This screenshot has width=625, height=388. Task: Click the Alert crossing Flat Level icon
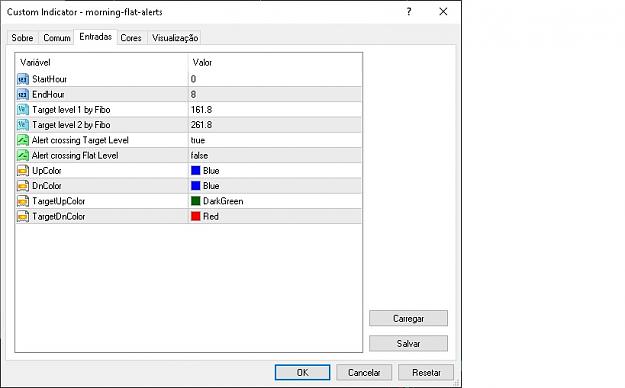pyautogui.click(x=23, y=155)
